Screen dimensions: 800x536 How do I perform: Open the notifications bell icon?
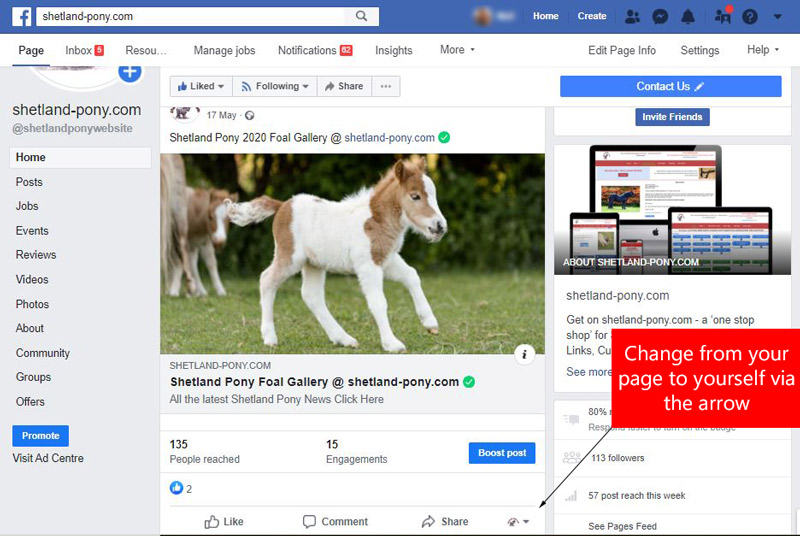pos(688,16)
